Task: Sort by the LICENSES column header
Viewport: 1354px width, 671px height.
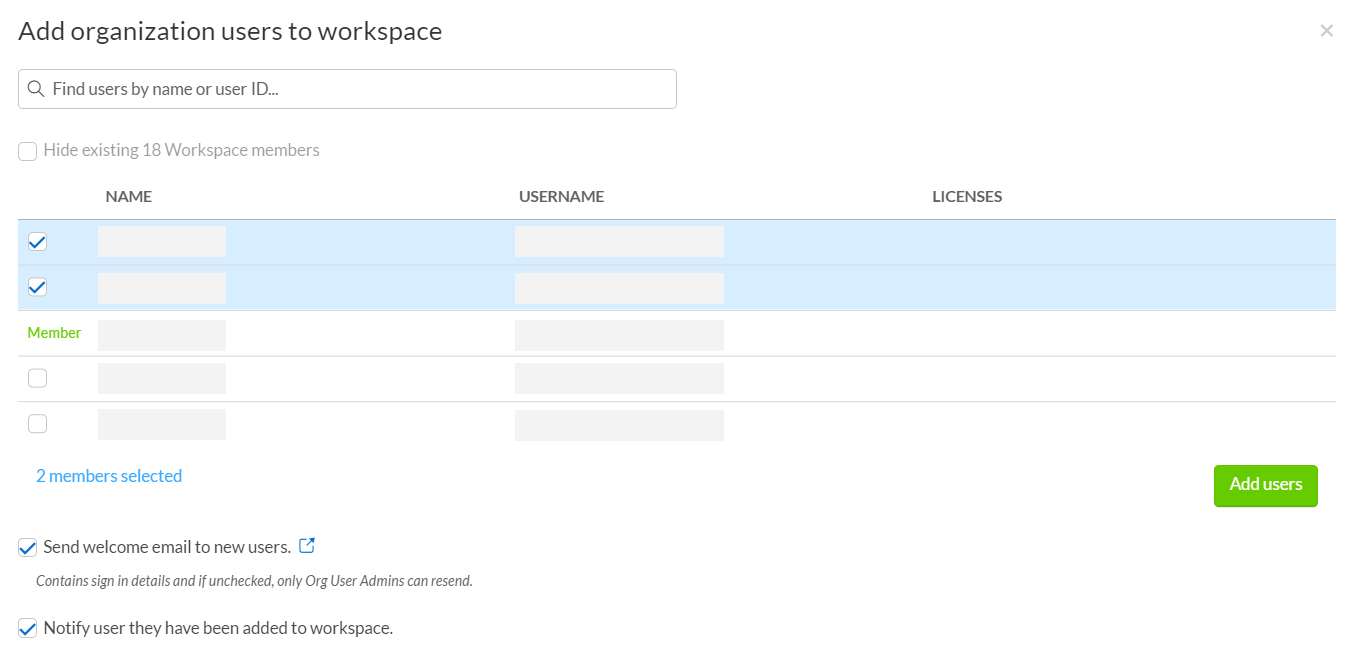Action: coord(967,196)
